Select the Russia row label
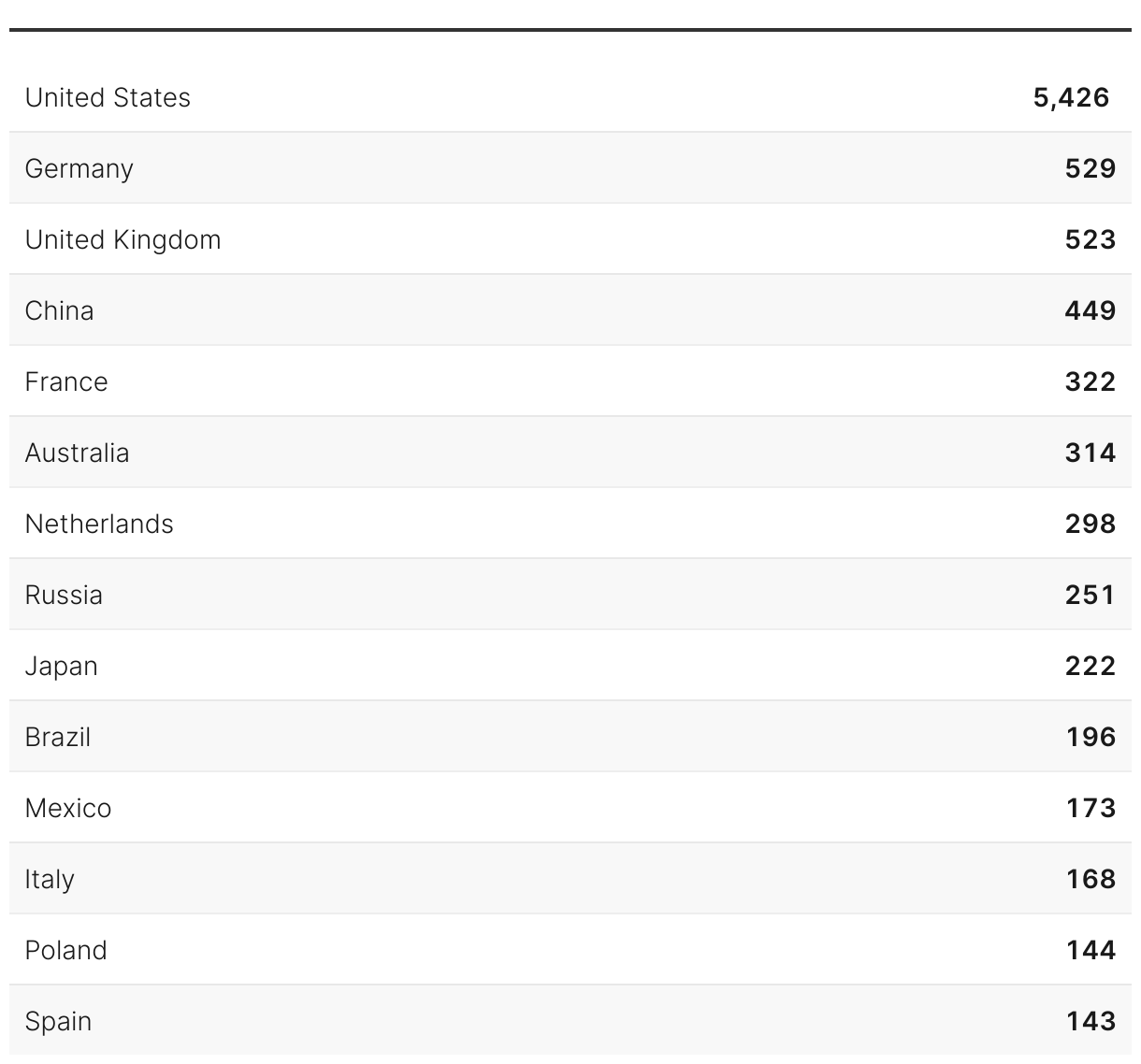1141x1064 pixels. tap(64, 595)
